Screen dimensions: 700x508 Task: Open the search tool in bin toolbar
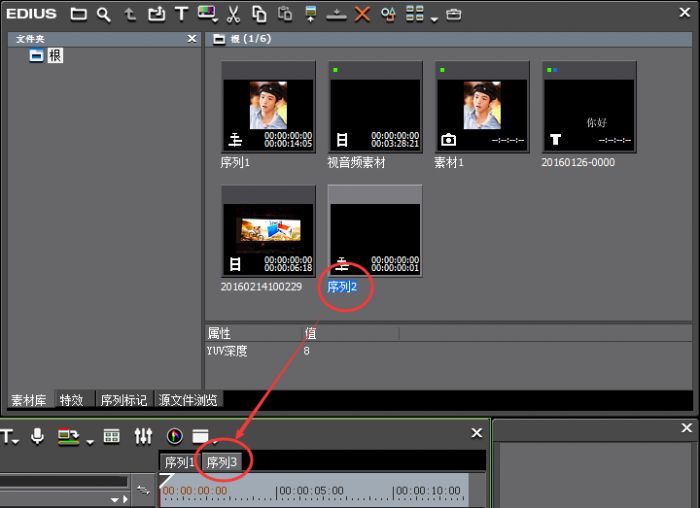click(103, 14)
